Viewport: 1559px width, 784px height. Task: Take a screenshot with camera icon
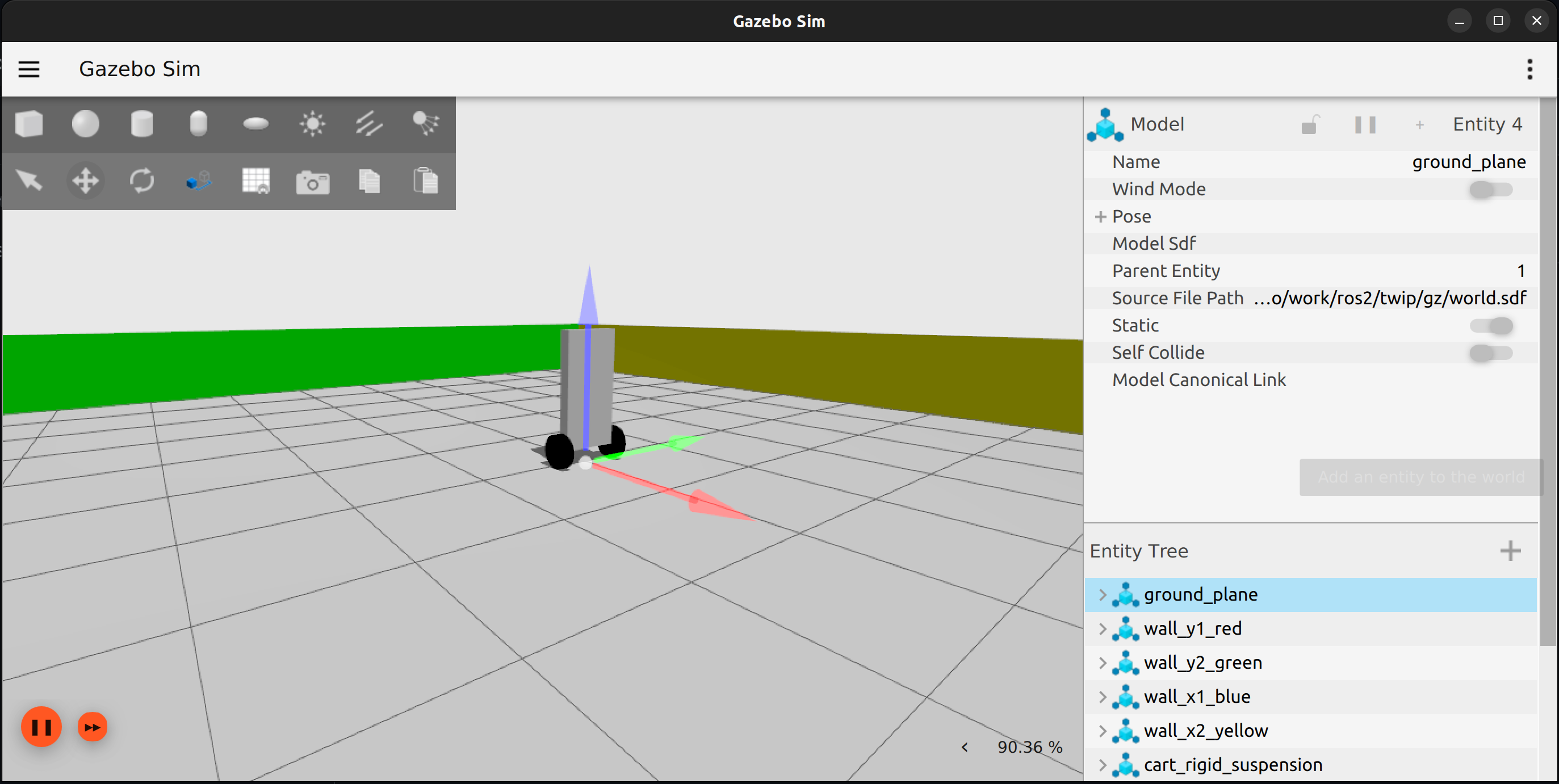coord(312,182)
